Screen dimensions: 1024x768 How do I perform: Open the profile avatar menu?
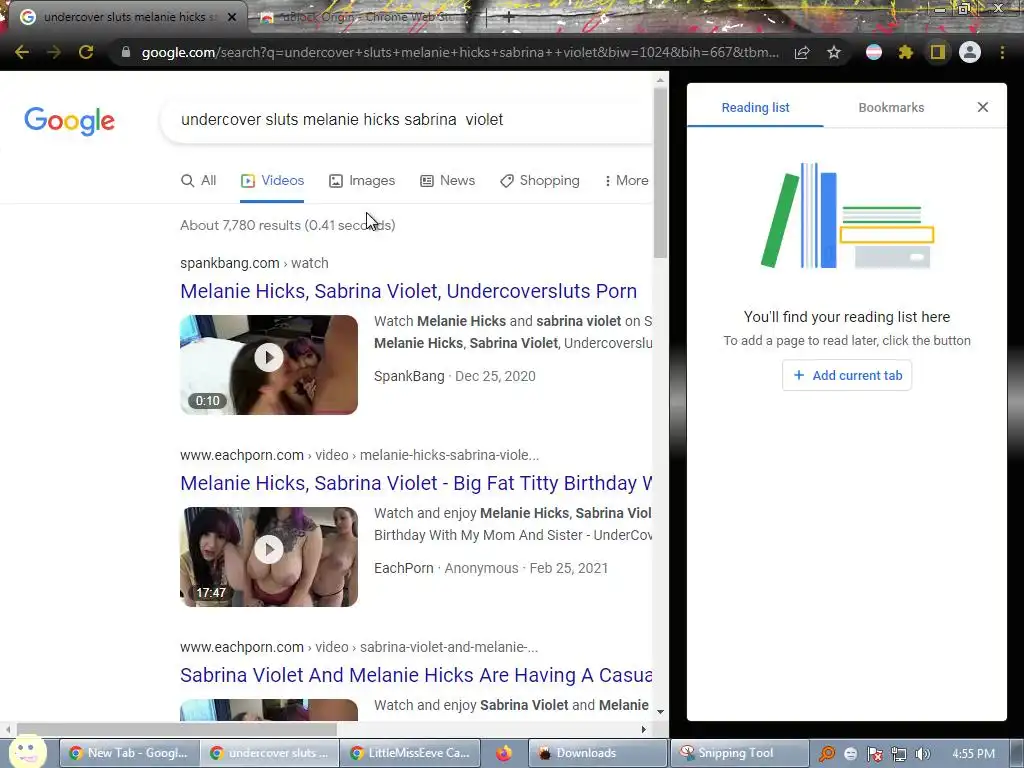pos(970,52)
